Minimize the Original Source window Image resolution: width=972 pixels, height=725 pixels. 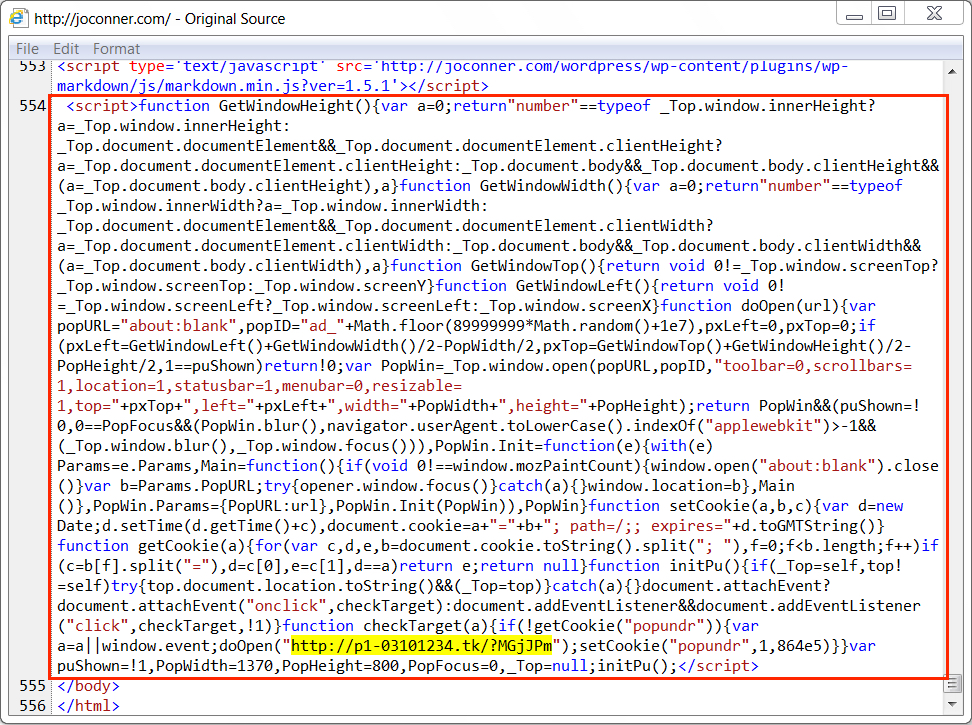click(x=854, y=14)
